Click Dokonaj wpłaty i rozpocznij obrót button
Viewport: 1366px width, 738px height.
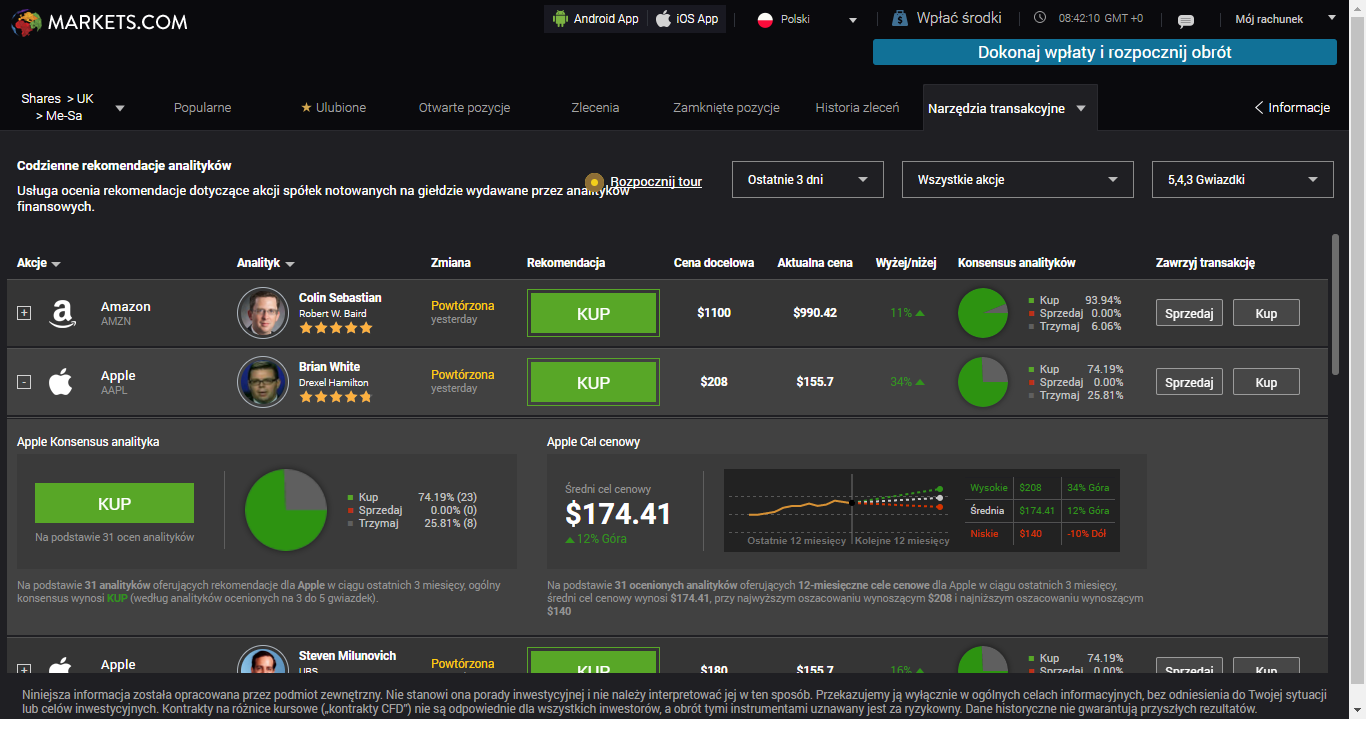1105,52
